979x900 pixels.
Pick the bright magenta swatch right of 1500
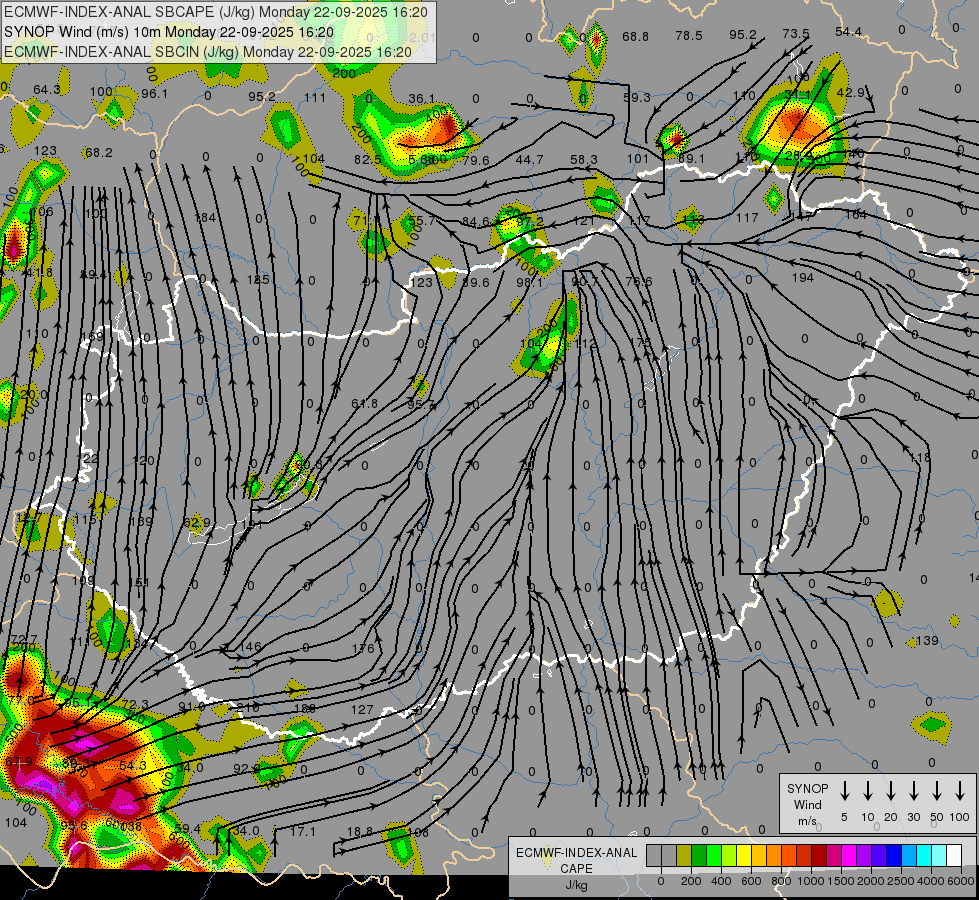click(x=849, y=856)
